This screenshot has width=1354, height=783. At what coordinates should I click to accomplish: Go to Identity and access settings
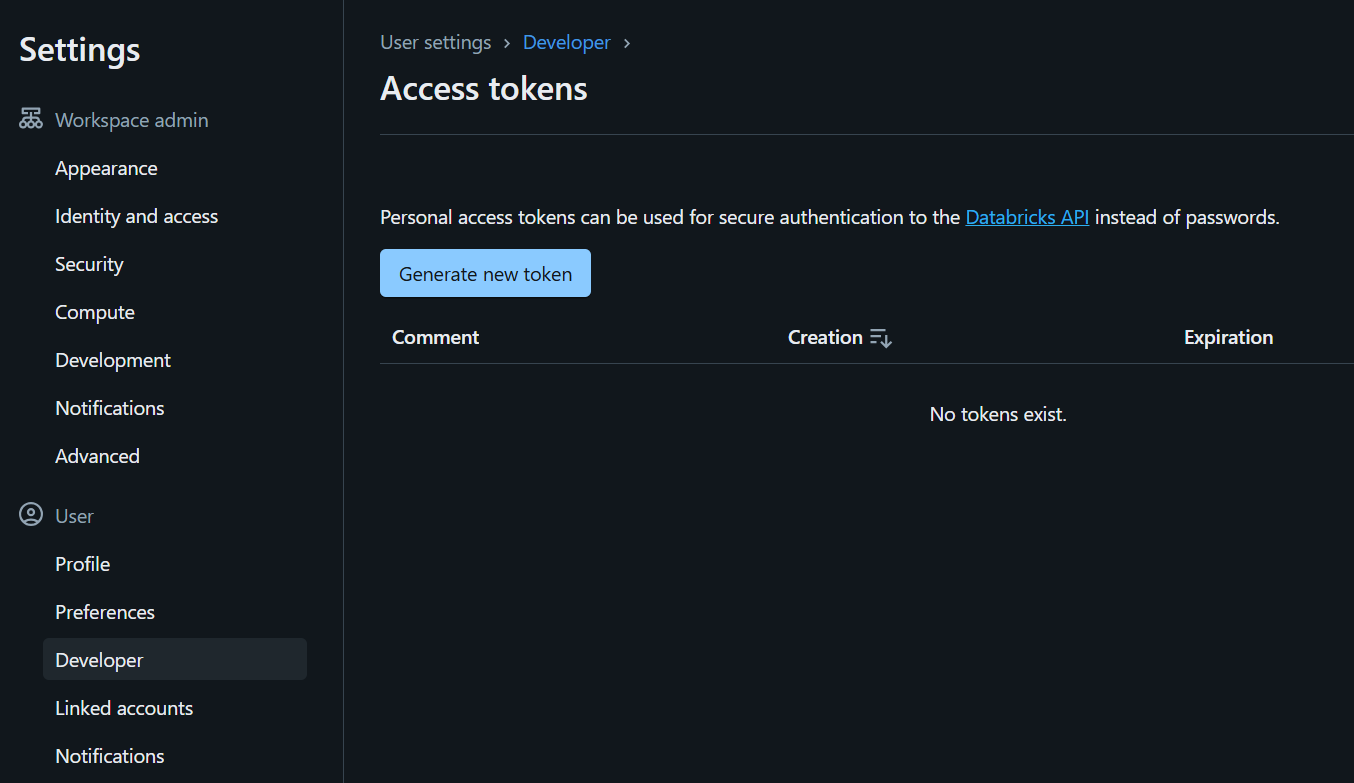tap(136, 216)
